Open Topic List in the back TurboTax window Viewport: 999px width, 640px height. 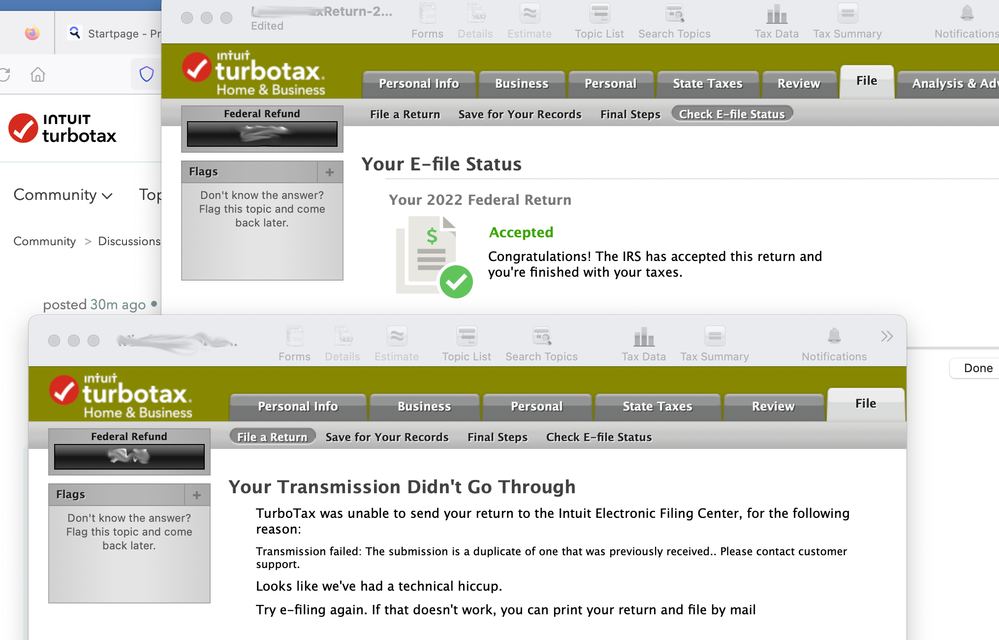tap(600, 21)
